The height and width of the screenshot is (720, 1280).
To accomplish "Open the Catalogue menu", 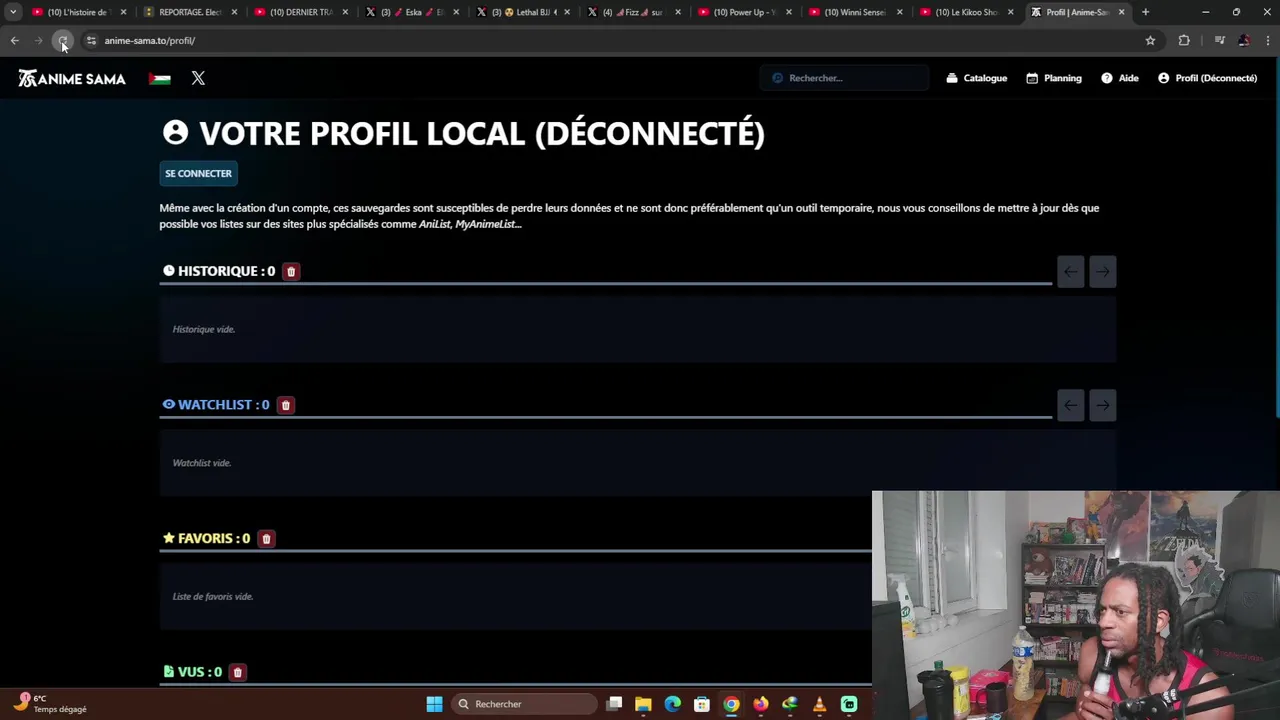I will [977, 78].
